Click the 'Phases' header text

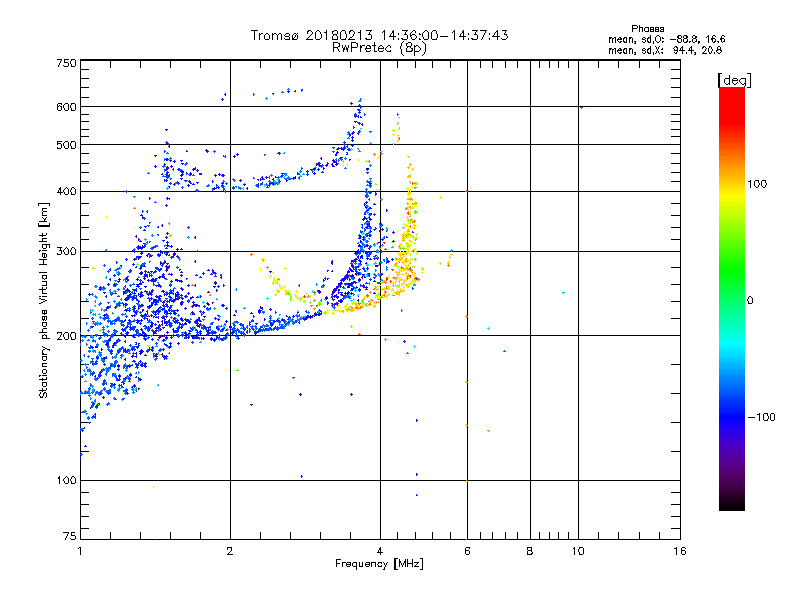point(647,29)
